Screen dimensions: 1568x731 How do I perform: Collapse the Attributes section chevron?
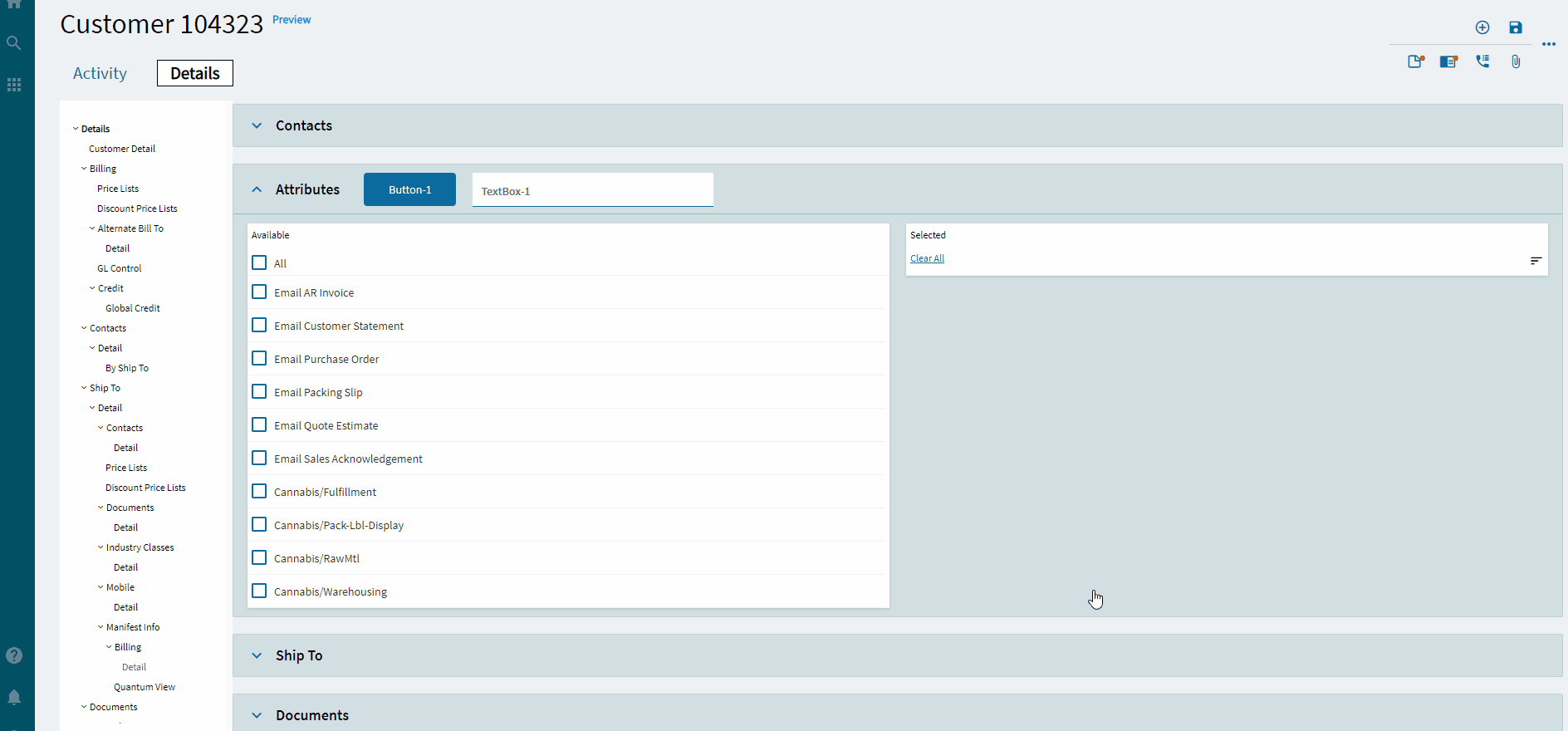point(257,189)
